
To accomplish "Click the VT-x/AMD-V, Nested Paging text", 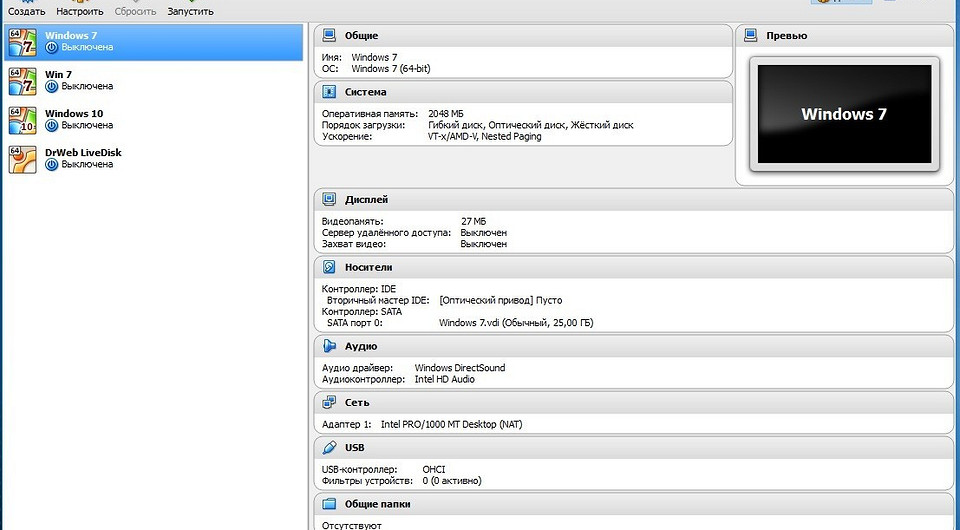I will 484,136.
